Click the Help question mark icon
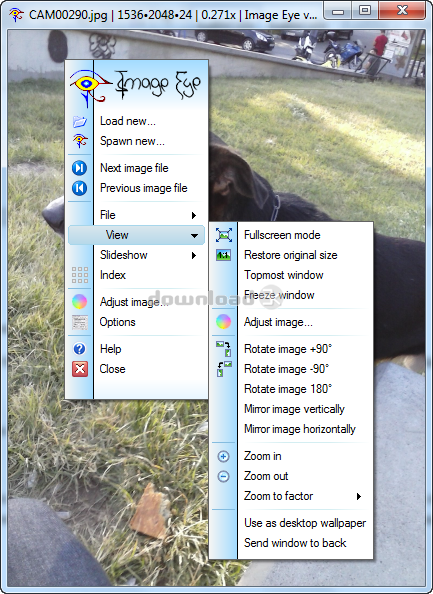Screen dimensions: 433x594 [80, 349]
